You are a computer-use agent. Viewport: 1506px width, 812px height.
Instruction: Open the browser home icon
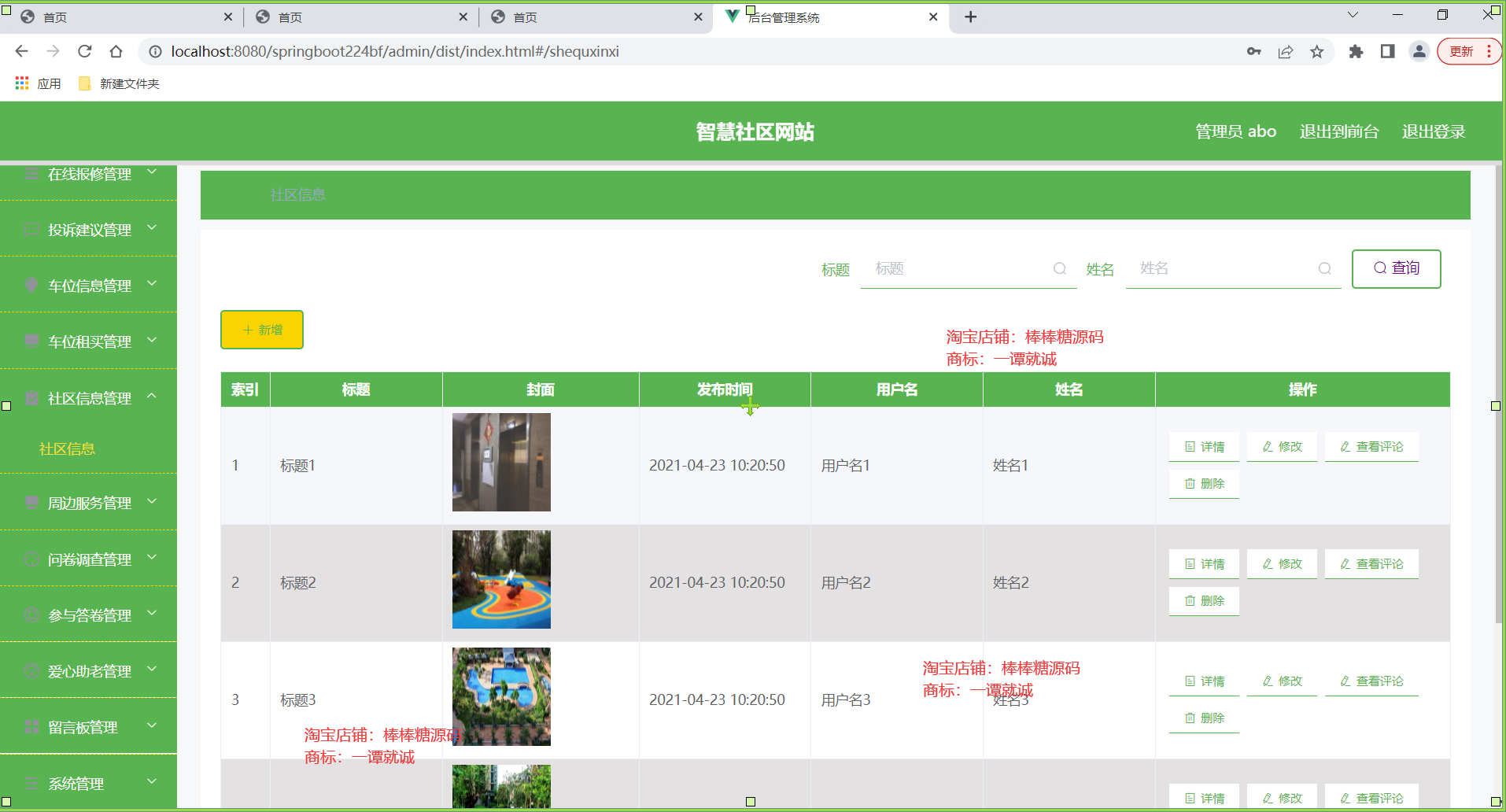116,51
